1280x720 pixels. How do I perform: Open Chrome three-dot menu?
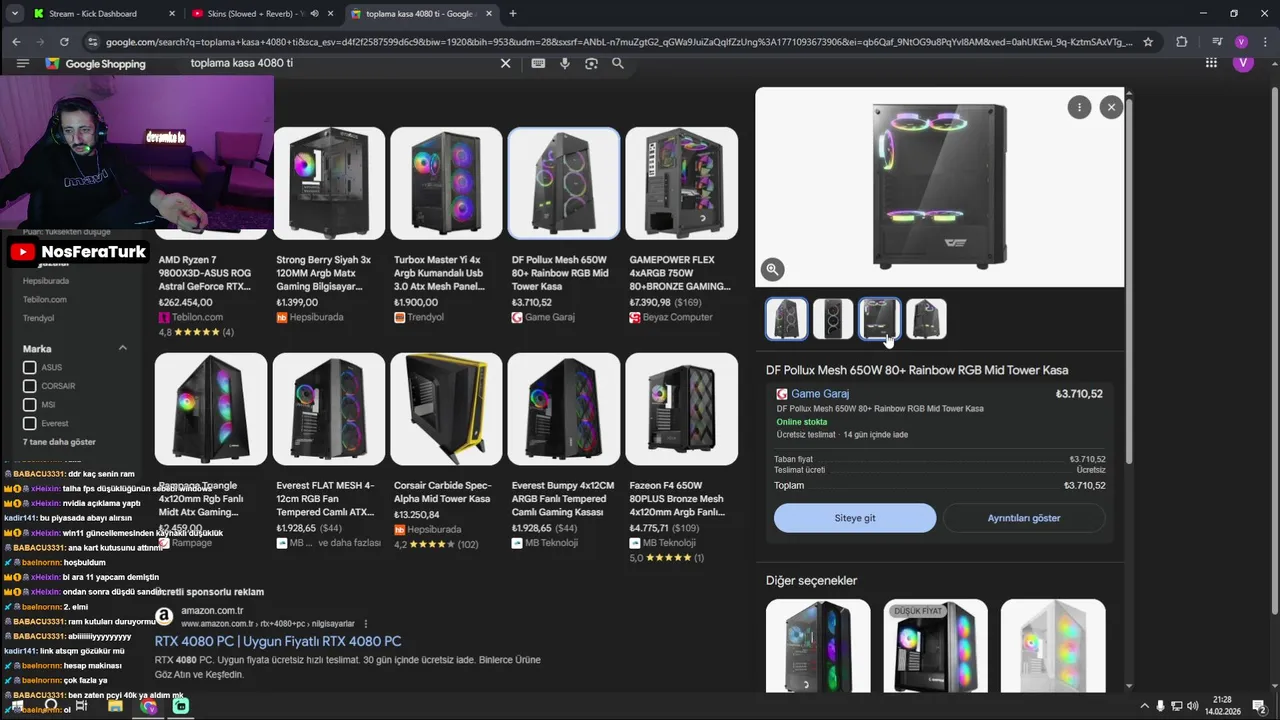(1265, 42)
